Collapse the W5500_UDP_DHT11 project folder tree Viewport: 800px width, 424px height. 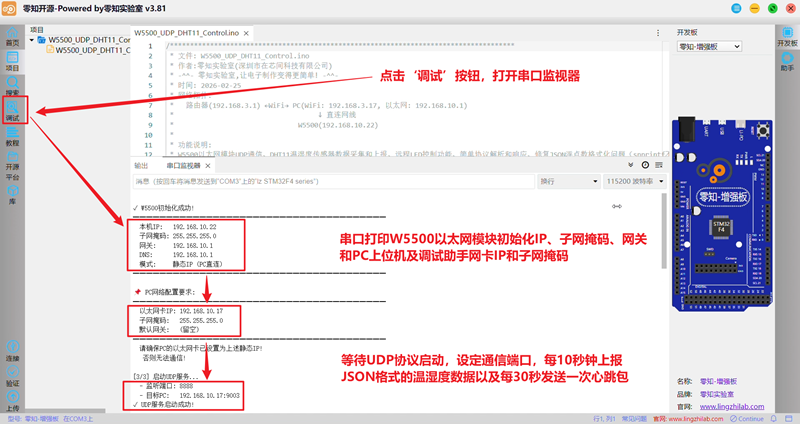pyautogui.click(x=32, y=40)
